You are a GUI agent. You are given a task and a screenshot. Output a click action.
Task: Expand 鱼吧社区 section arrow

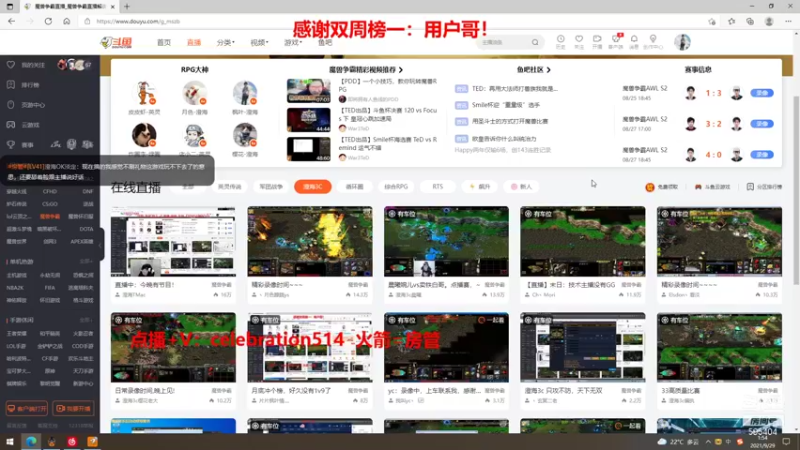click(x=548, y=69)
